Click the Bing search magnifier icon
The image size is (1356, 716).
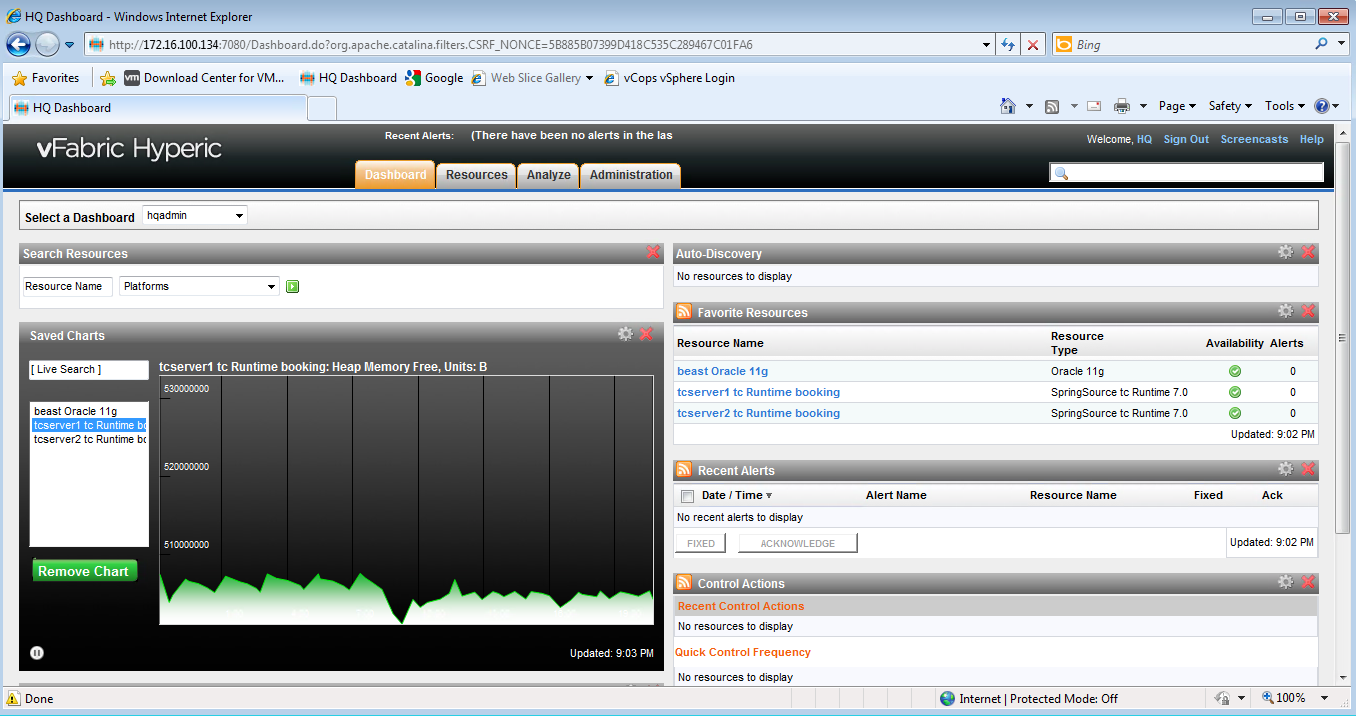1322,44
